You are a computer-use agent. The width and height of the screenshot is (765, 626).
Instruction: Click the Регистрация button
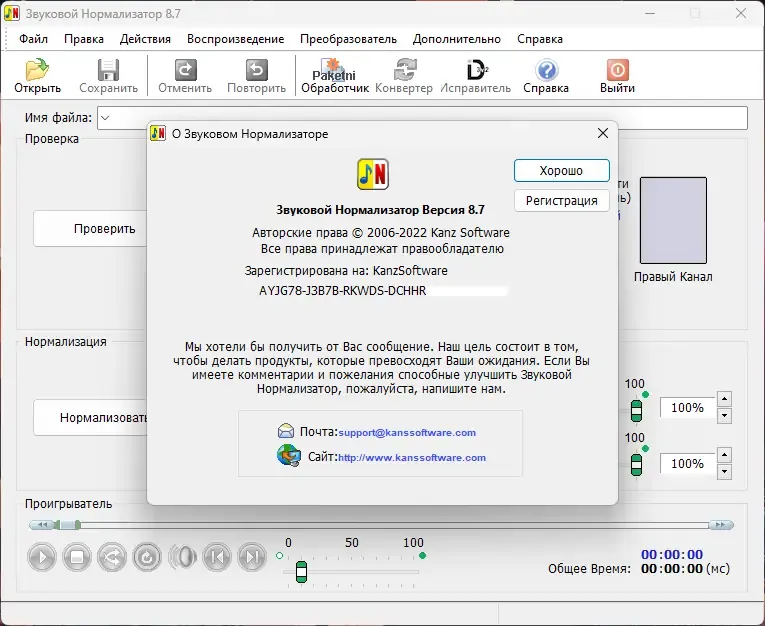[562, 201]
